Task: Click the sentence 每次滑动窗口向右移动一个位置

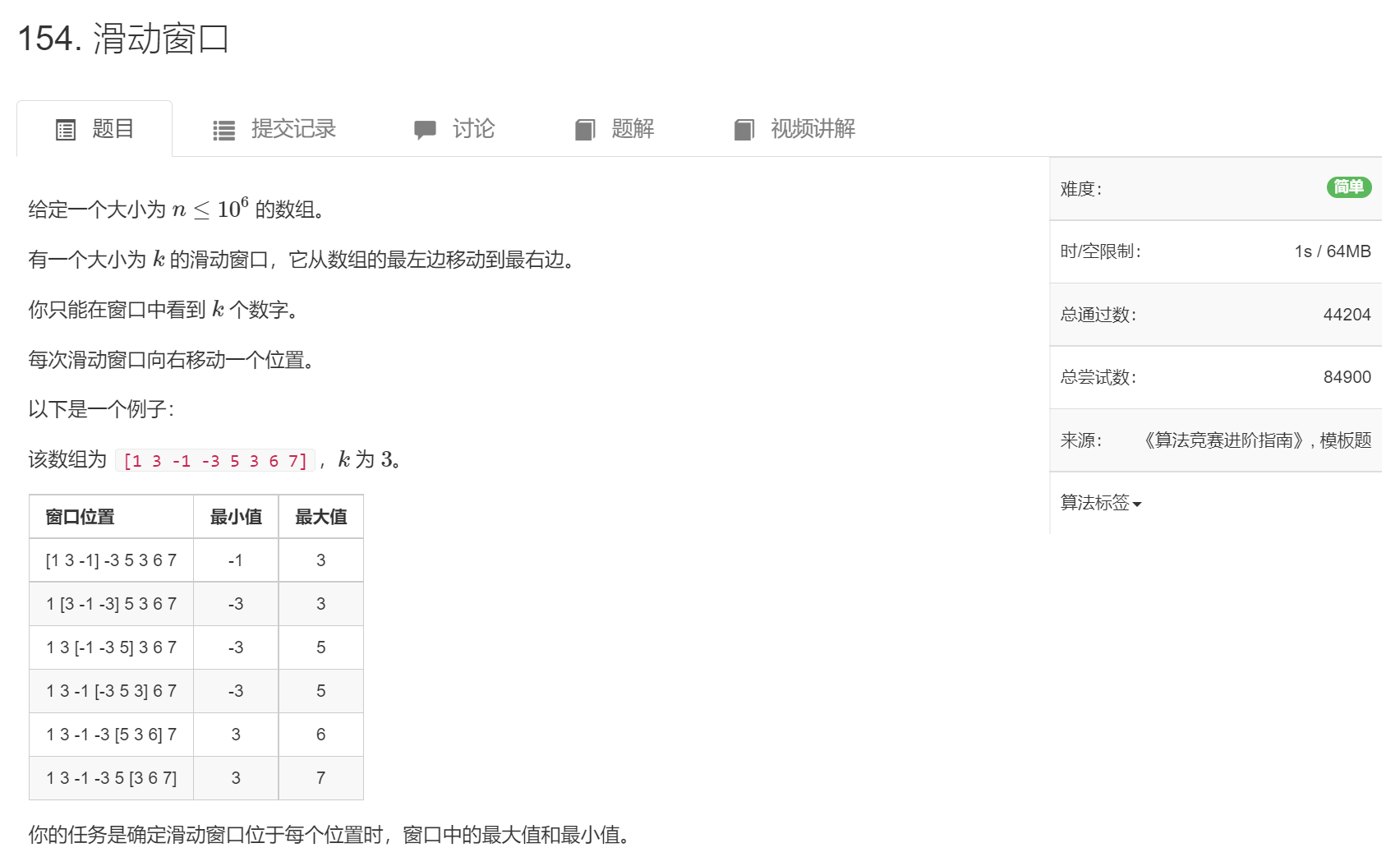Action: [x=172, y=360]
